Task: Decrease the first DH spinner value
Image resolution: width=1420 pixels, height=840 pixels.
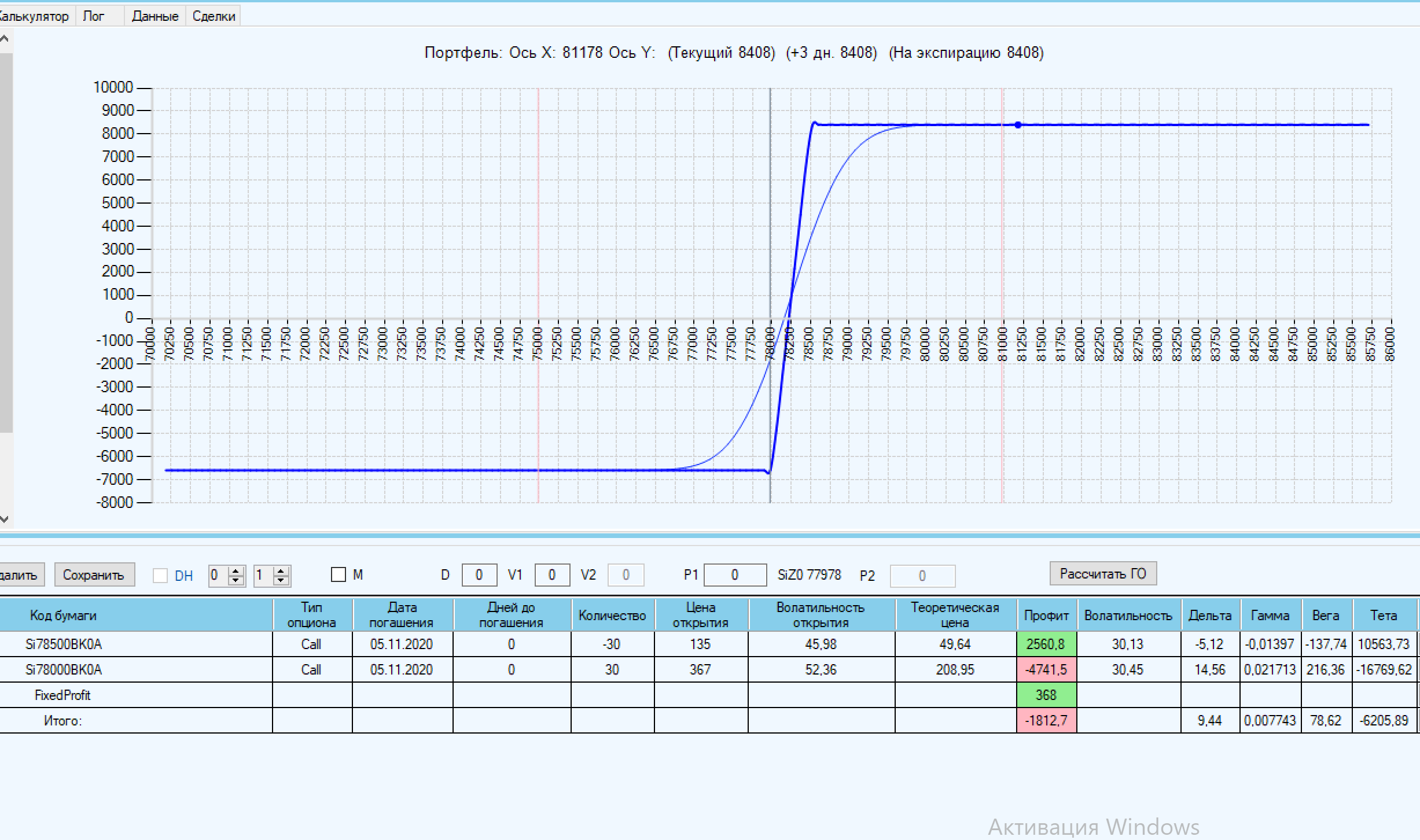Action: point(236,580)
